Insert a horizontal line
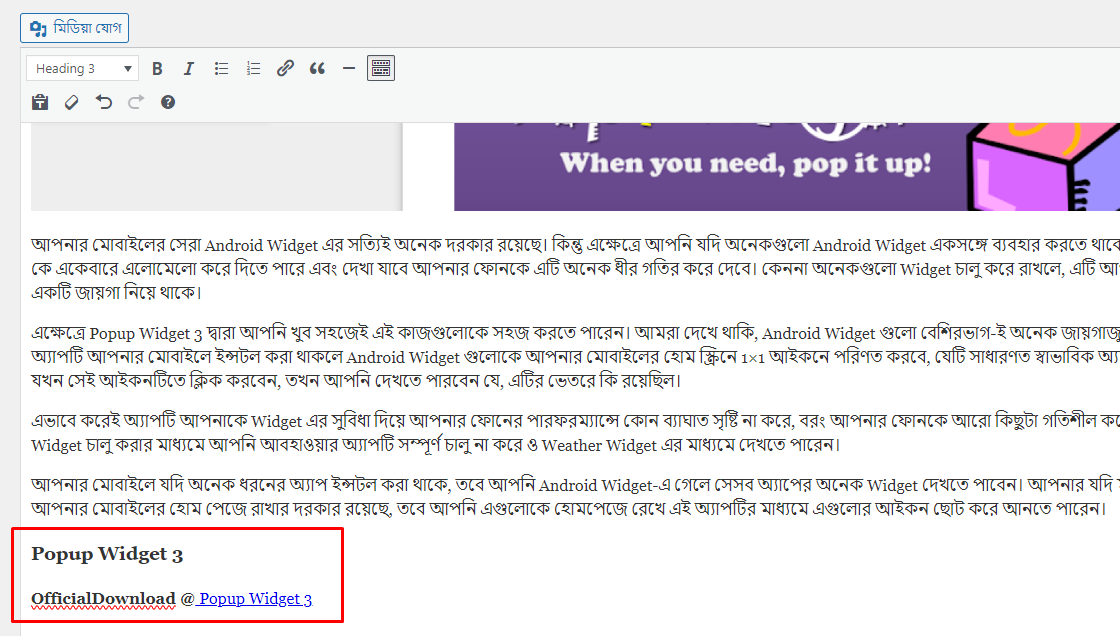 (348, 67)
